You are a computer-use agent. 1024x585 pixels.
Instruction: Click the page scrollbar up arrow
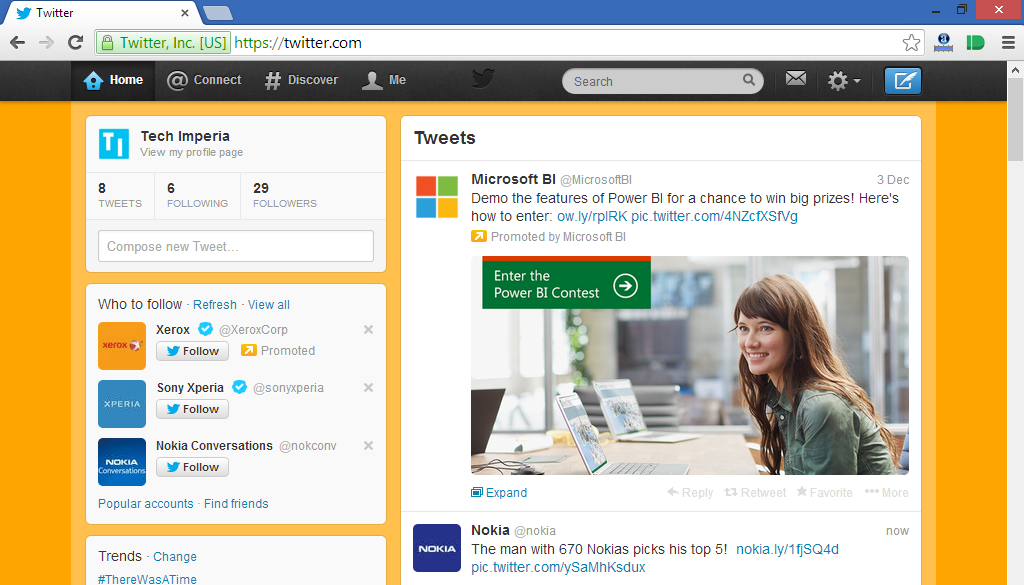(x=1015, y=69)
